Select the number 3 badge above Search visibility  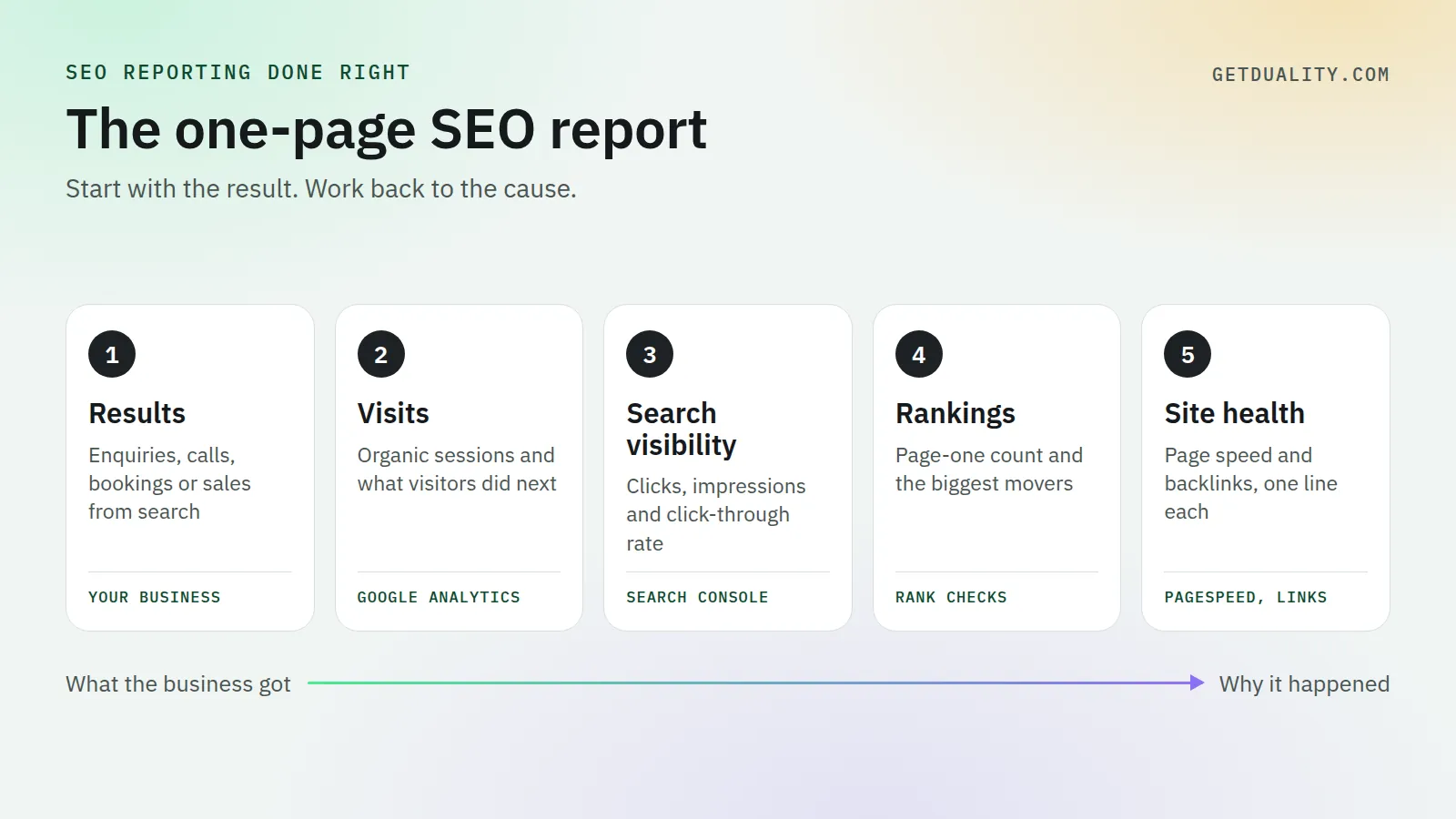coord(650,354)
